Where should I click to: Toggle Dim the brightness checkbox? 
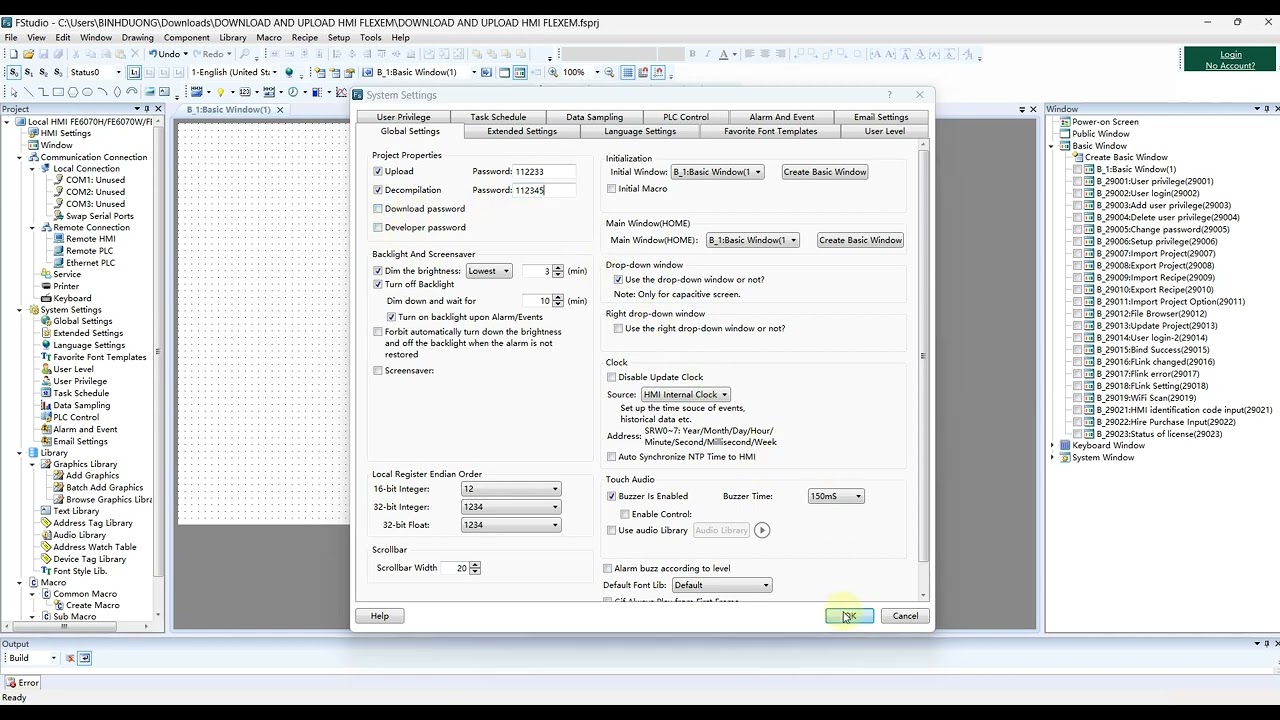point(378,271)
